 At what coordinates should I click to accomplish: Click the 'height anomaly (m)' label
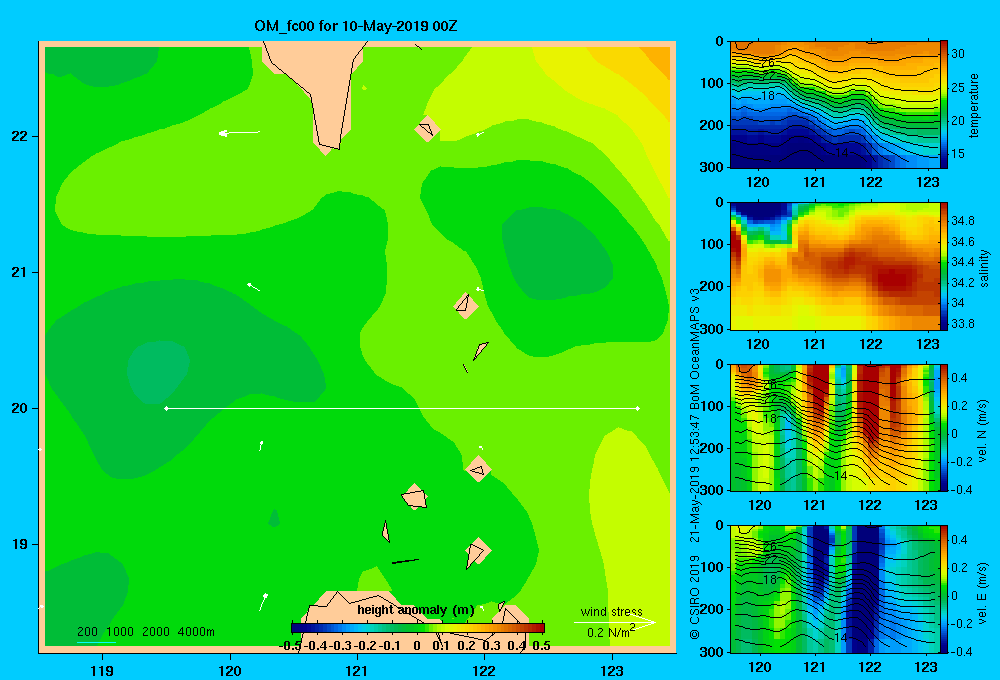pos(415,610)
